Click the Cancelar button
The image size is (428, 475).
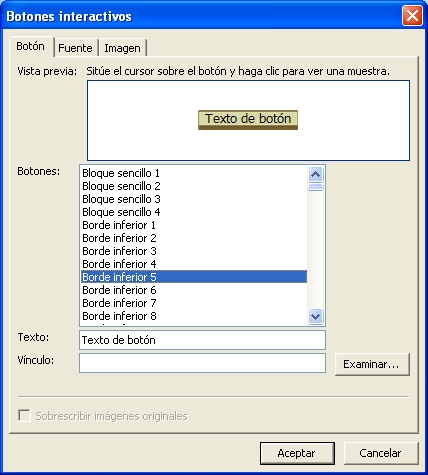pyautogui.click(x=381, y=453)
